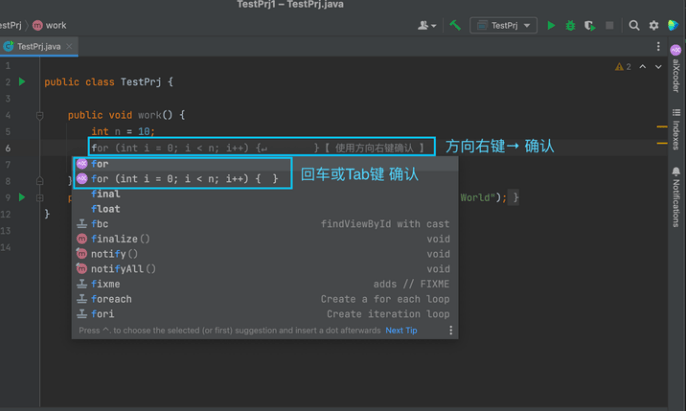Choose 'float' keyword completion
The image size is (686, 411).
[x=265, y=209]
